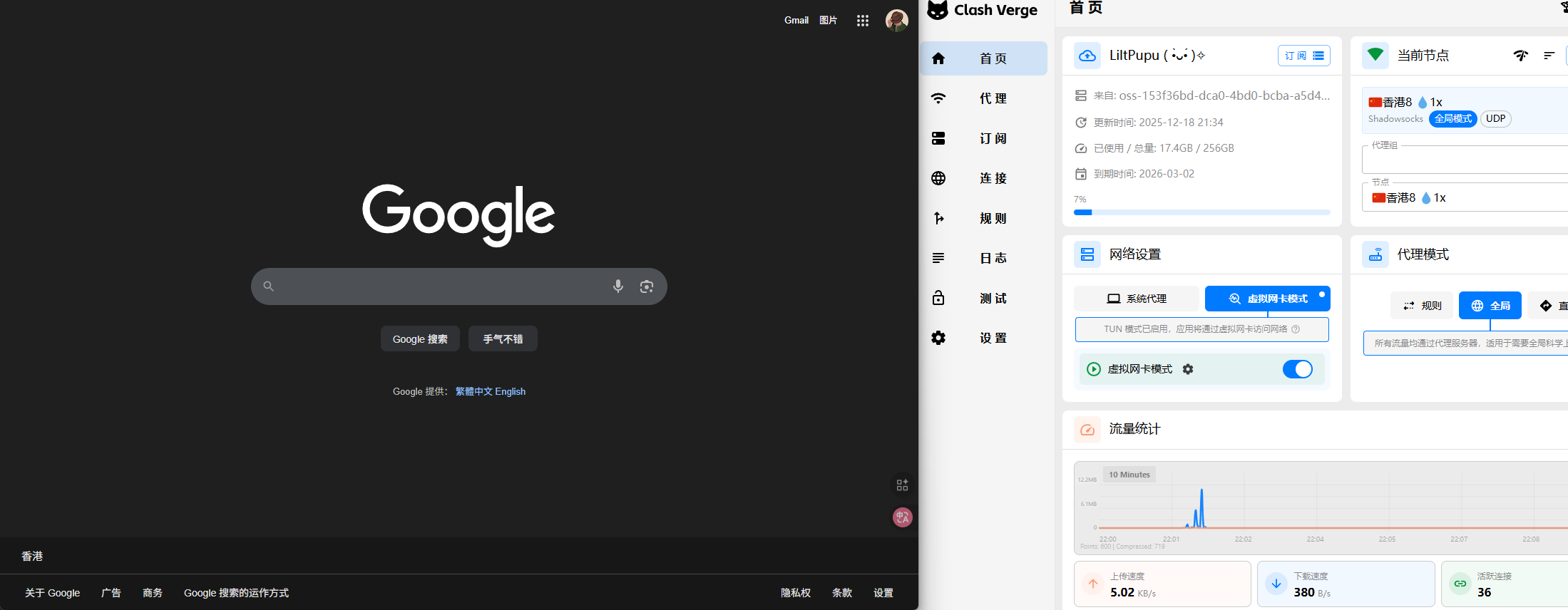Screen dimensions: 1568x610
Task: Switch Google to English language link
Action: 510,391
